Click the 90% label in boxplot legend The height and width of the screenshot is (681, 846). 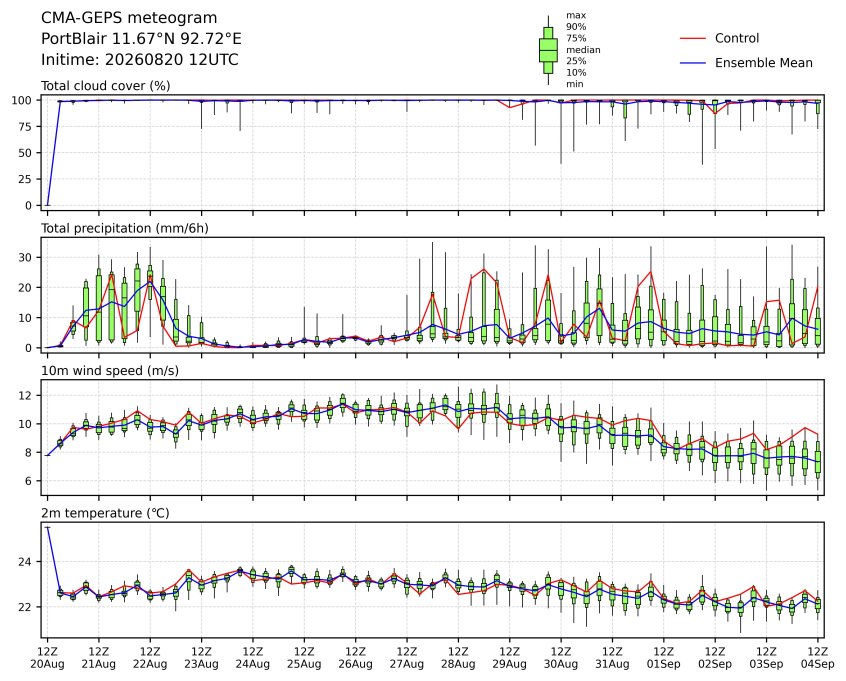[576, 26]
